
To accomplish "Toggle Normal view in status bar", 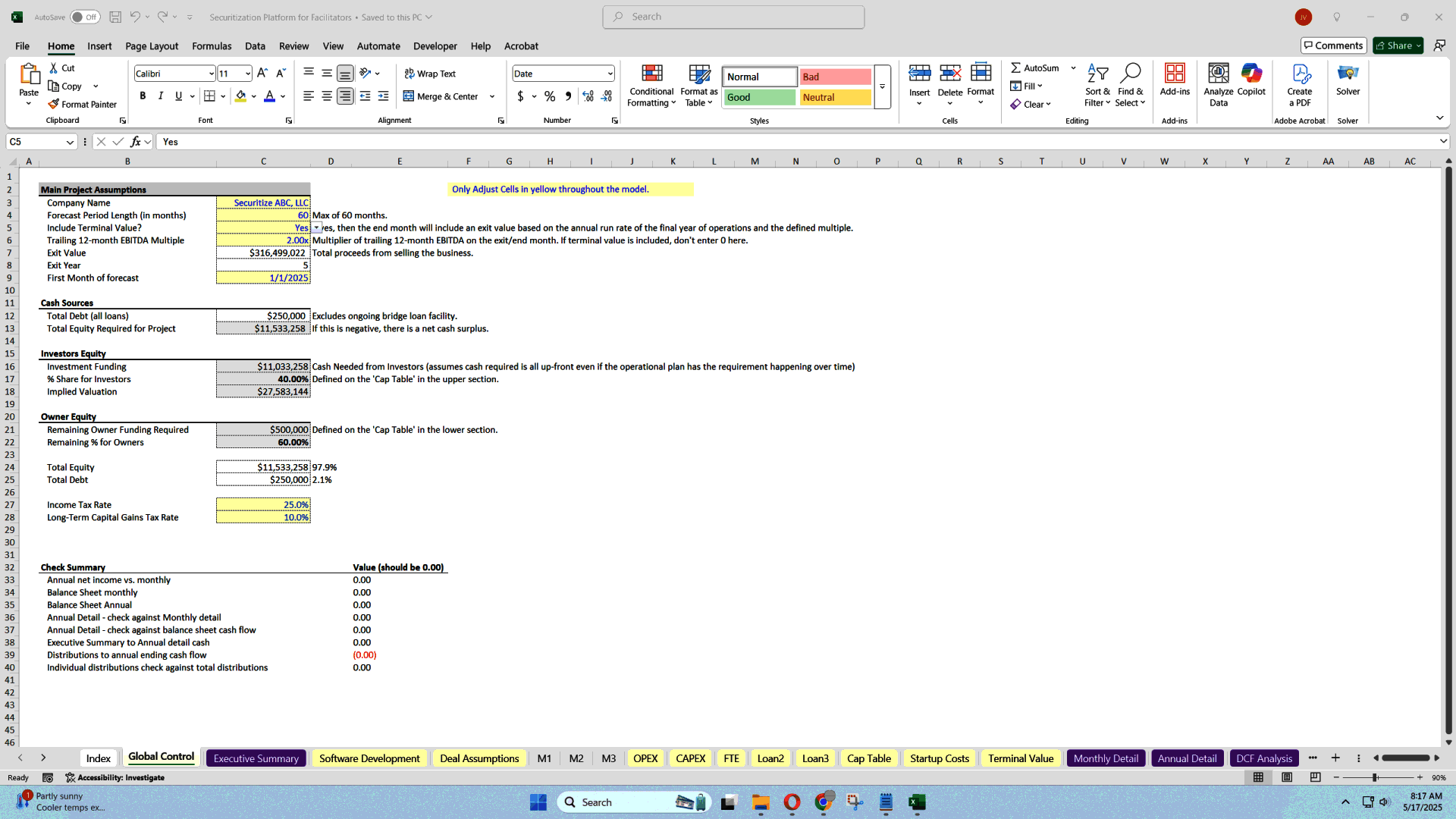I will coord(1258,777).
